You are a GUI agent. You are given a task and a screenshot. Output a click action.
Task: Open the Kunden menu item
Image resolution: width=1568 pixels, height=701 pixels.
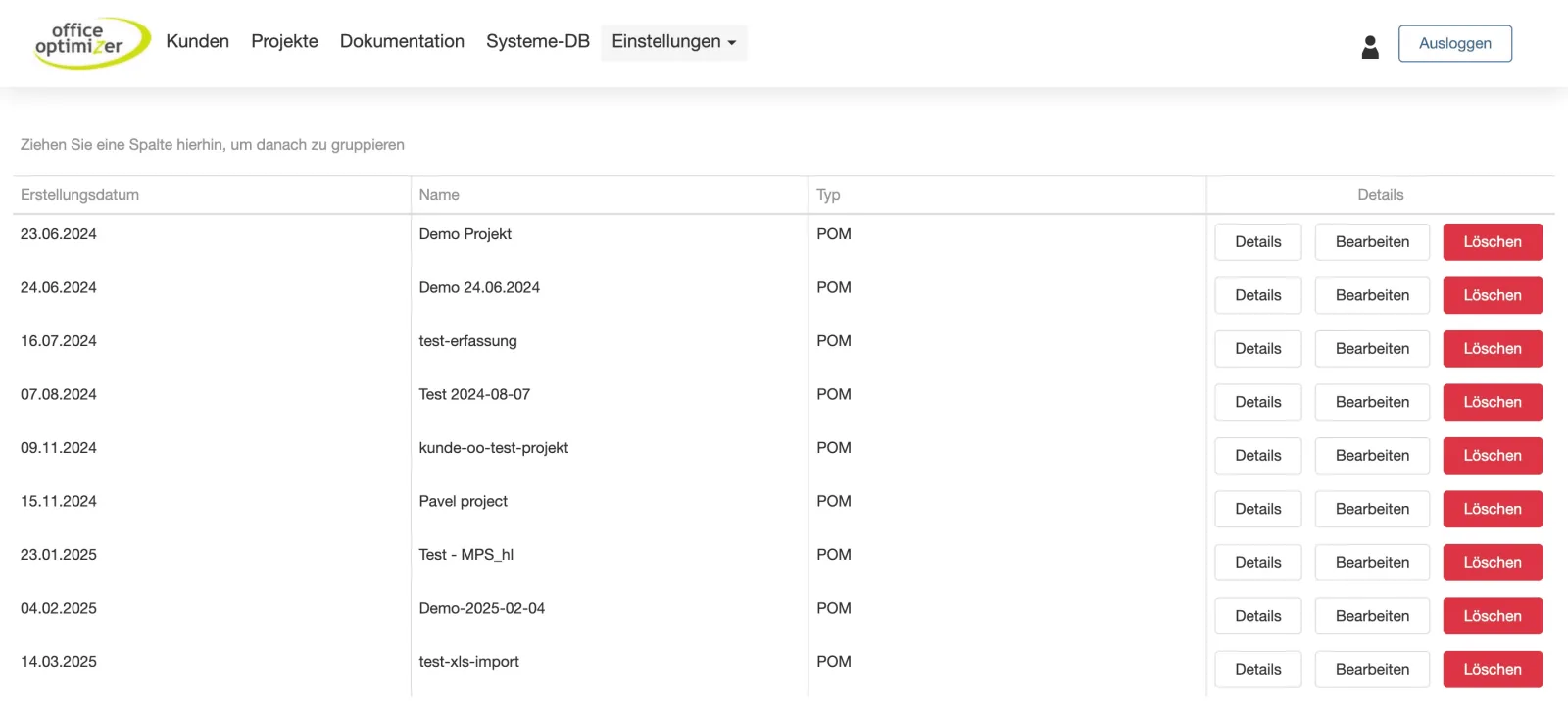[x=197, y=41]
